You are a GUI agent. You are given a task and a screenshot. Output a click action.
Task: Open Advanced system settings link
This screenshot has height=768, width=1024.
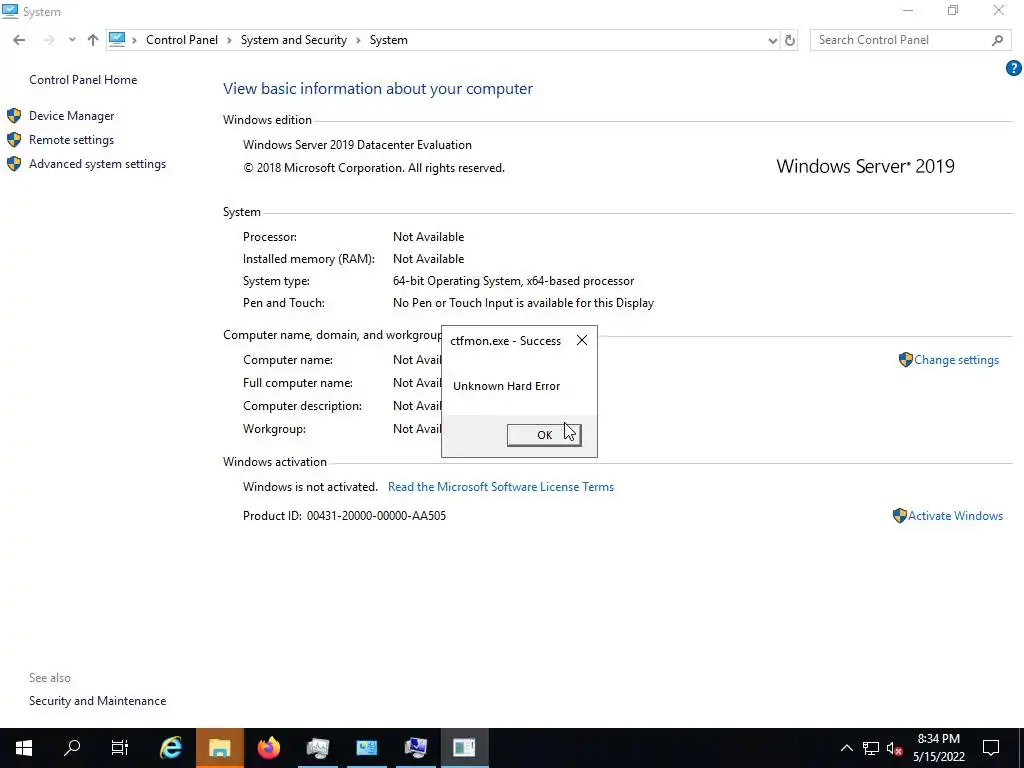(x=97, y=164)
